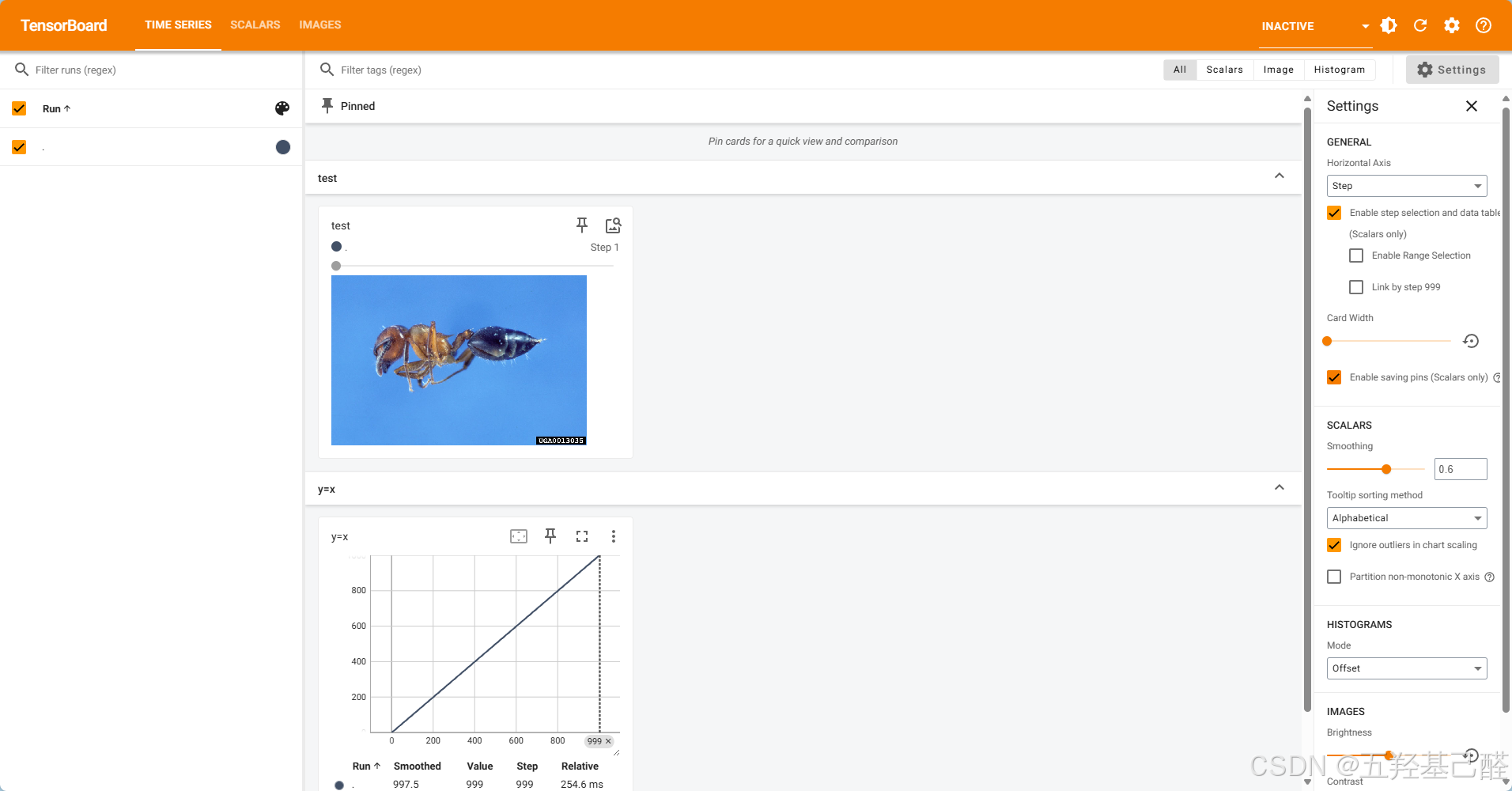Adjust the Card Width slider
1512x791 pixels.
1389,341
